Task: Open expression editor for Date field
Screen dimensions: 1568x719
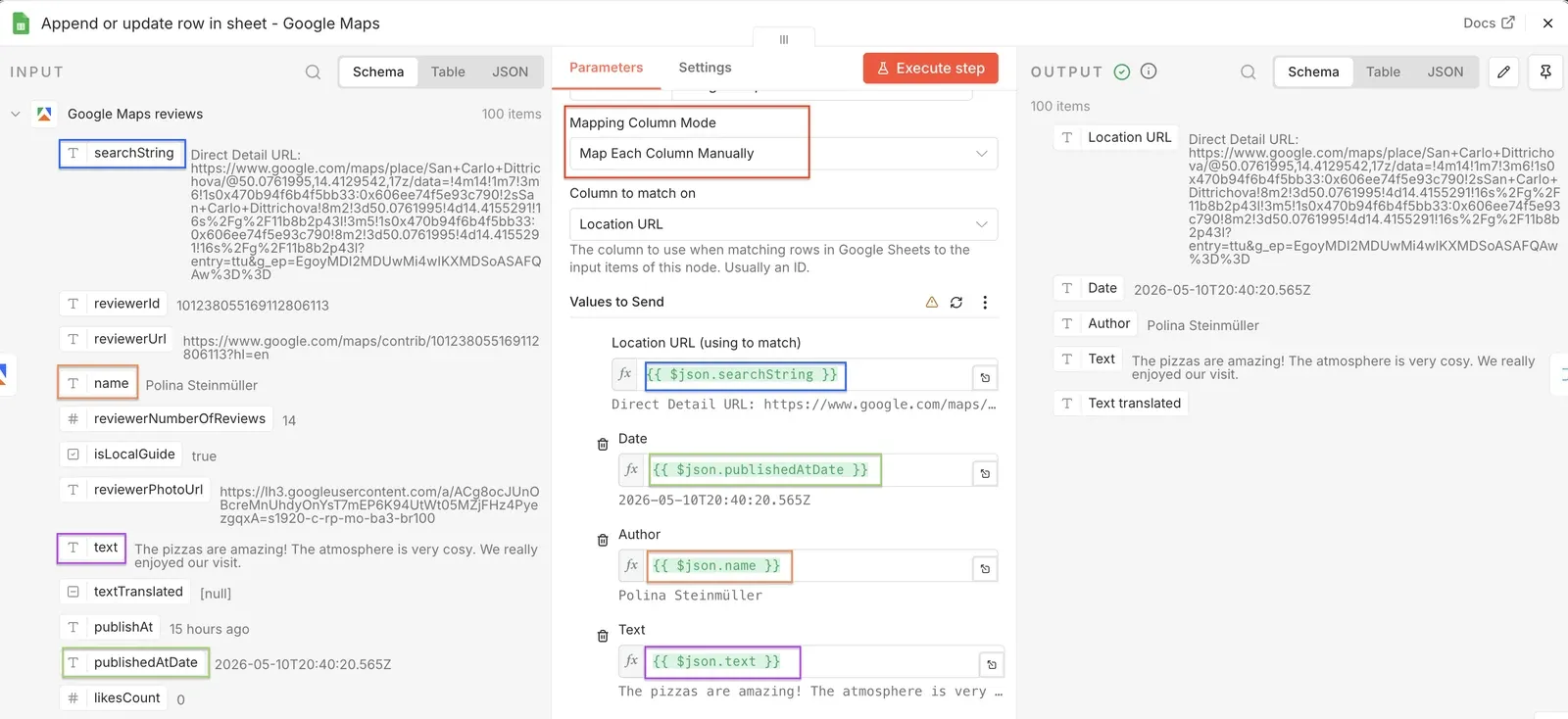Action: click(985, 473)
